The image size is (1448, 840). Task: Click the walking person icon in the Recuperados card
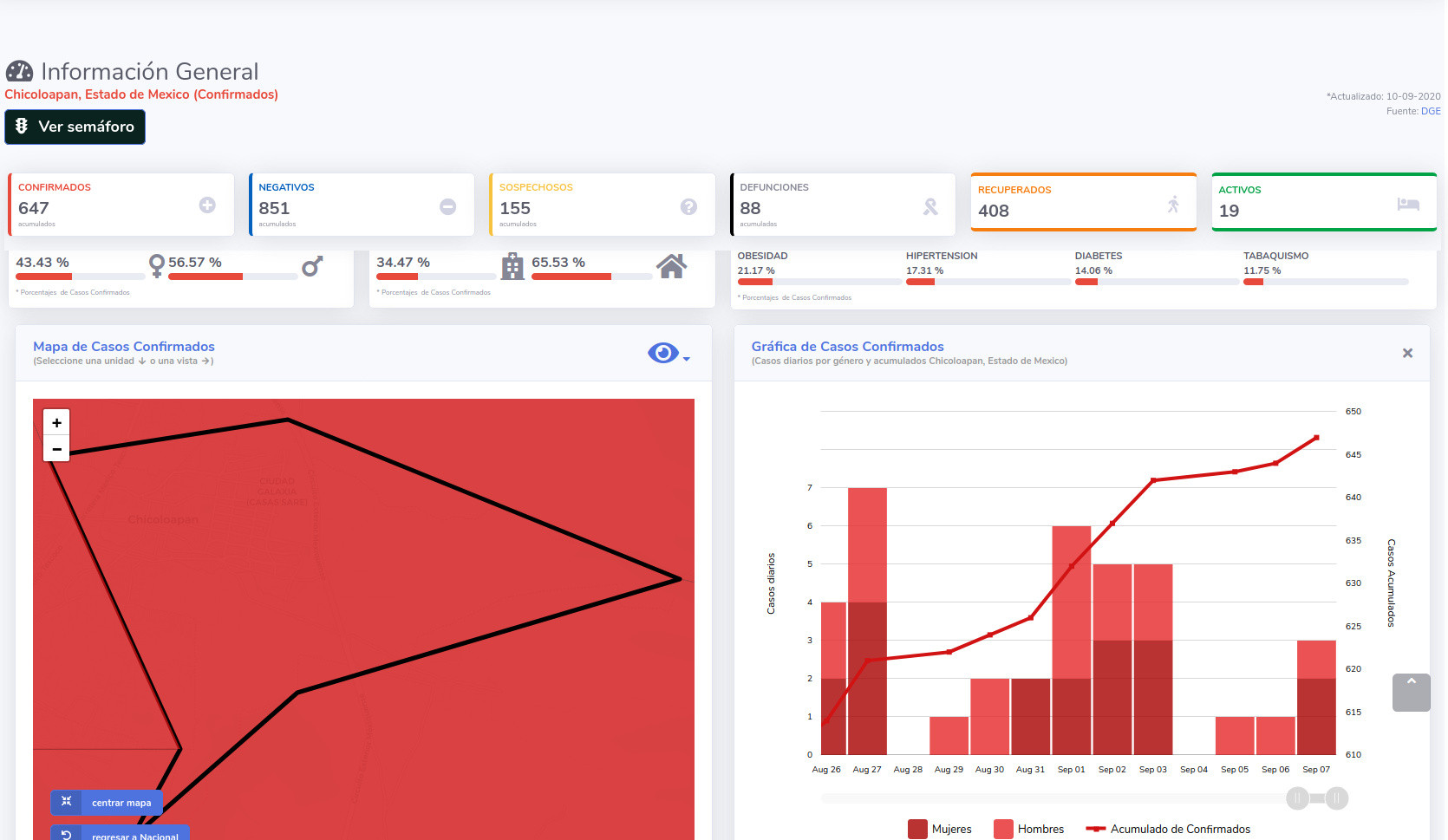tap(1173, 205)
